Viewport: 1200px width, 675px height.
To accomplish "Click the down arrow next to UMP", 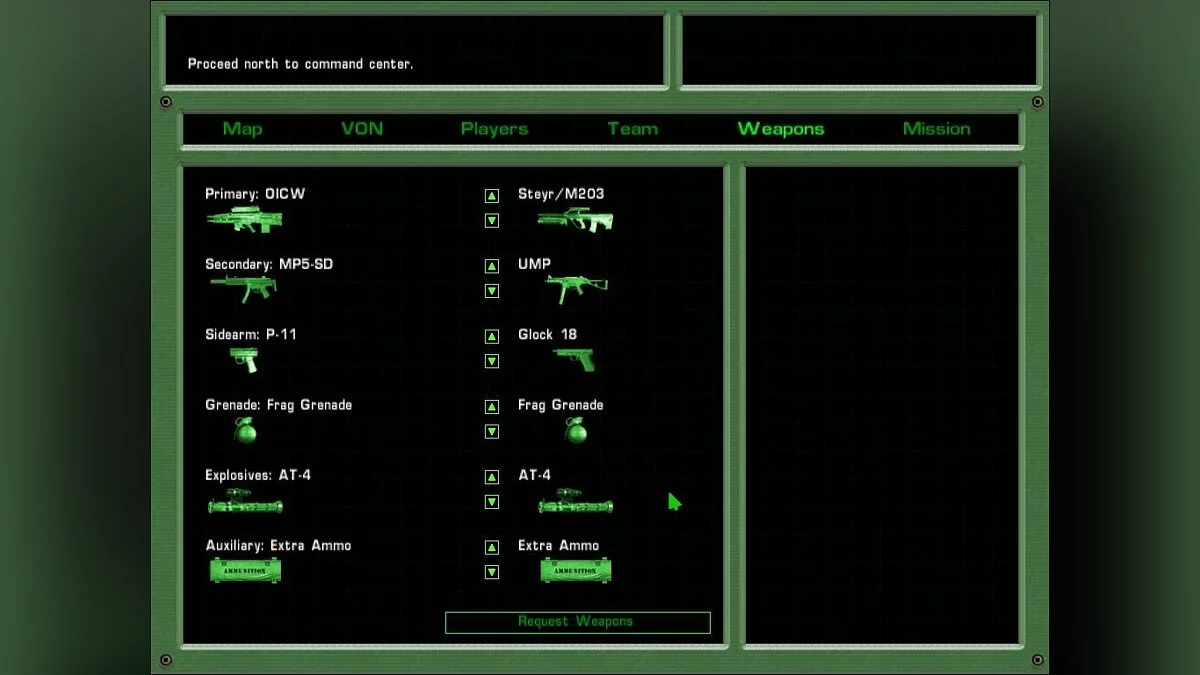I will 492,291.
